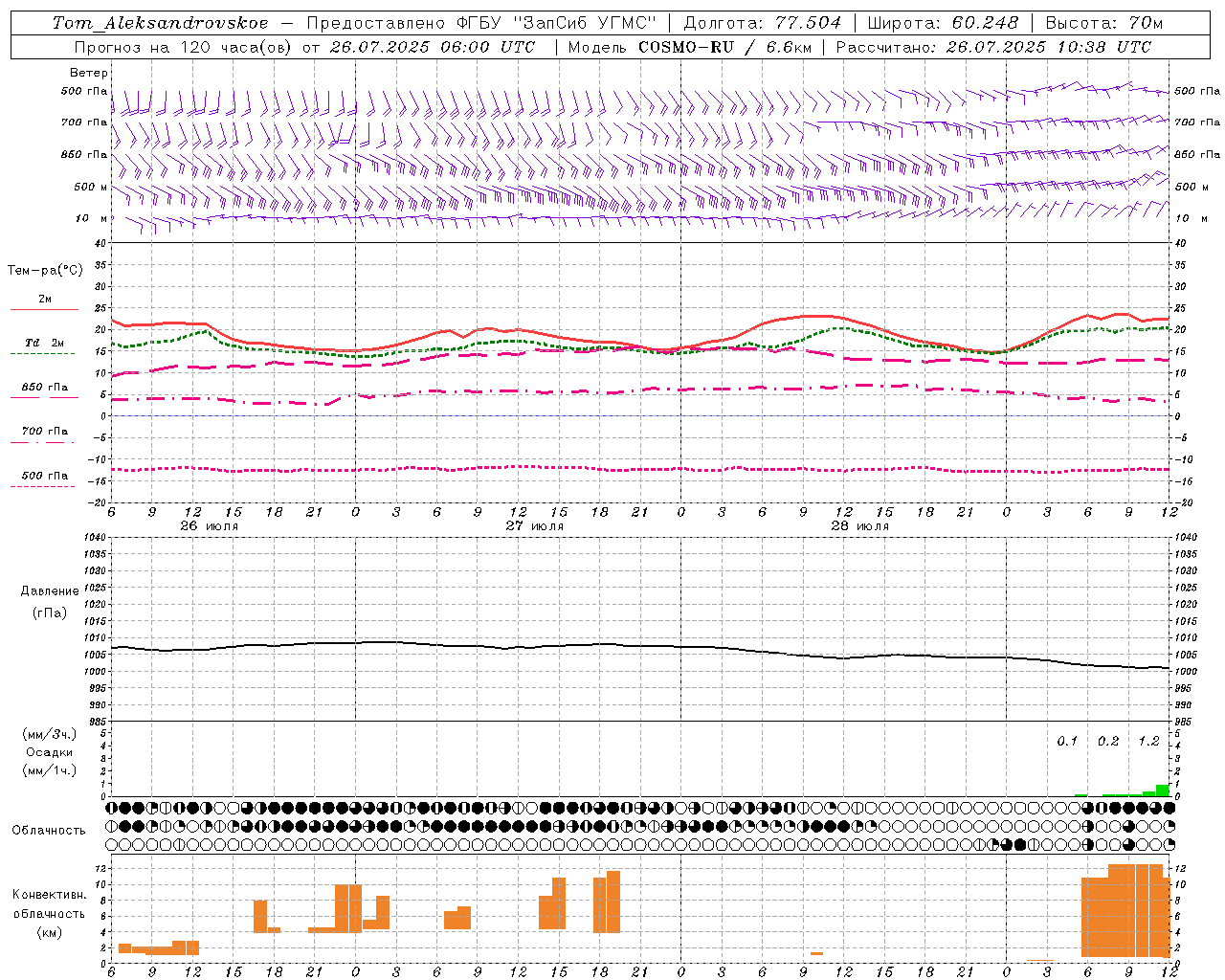Click the '(мм/3ч.)' precipitation unit label
Image resolution: width=1225 pixels, height=980 pixels.
click(50, 734)
